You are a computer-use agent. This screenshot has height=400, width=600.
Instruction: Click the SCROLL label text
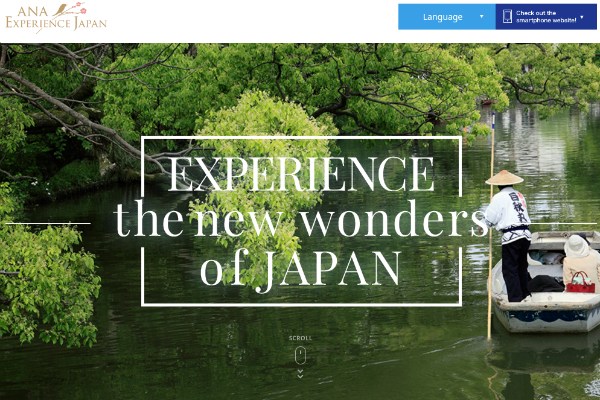point(300,338)
